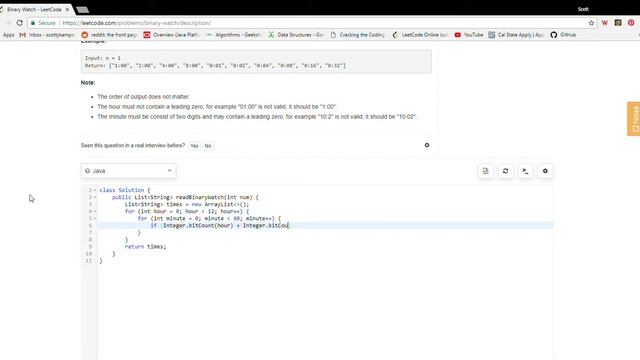Open the console terminal icon
The image size is (640, 360).
(x=525, y=171)
